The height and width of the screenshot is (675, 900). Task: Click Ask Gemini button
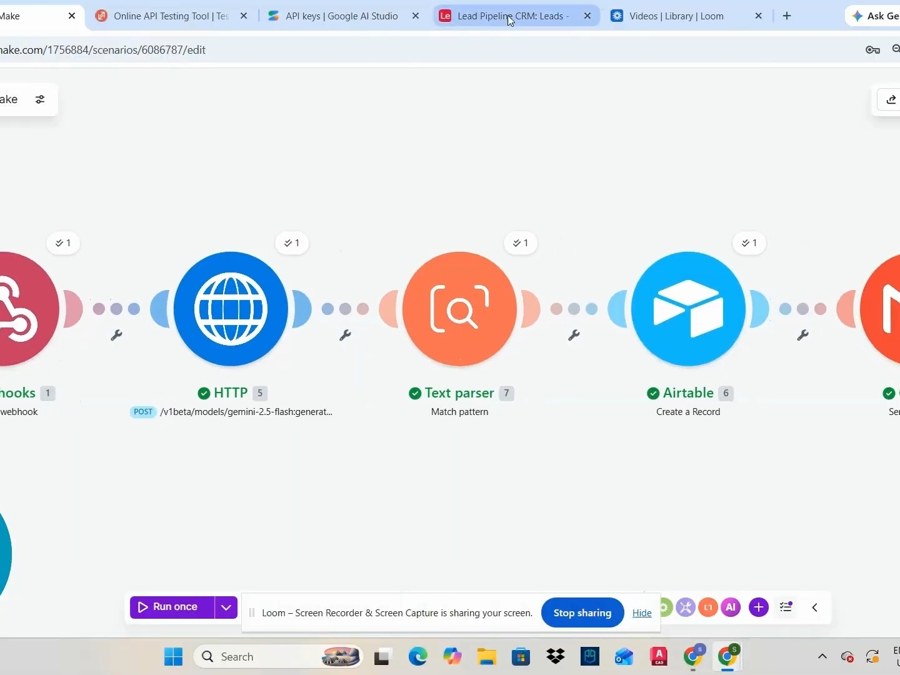coord(874,16)
